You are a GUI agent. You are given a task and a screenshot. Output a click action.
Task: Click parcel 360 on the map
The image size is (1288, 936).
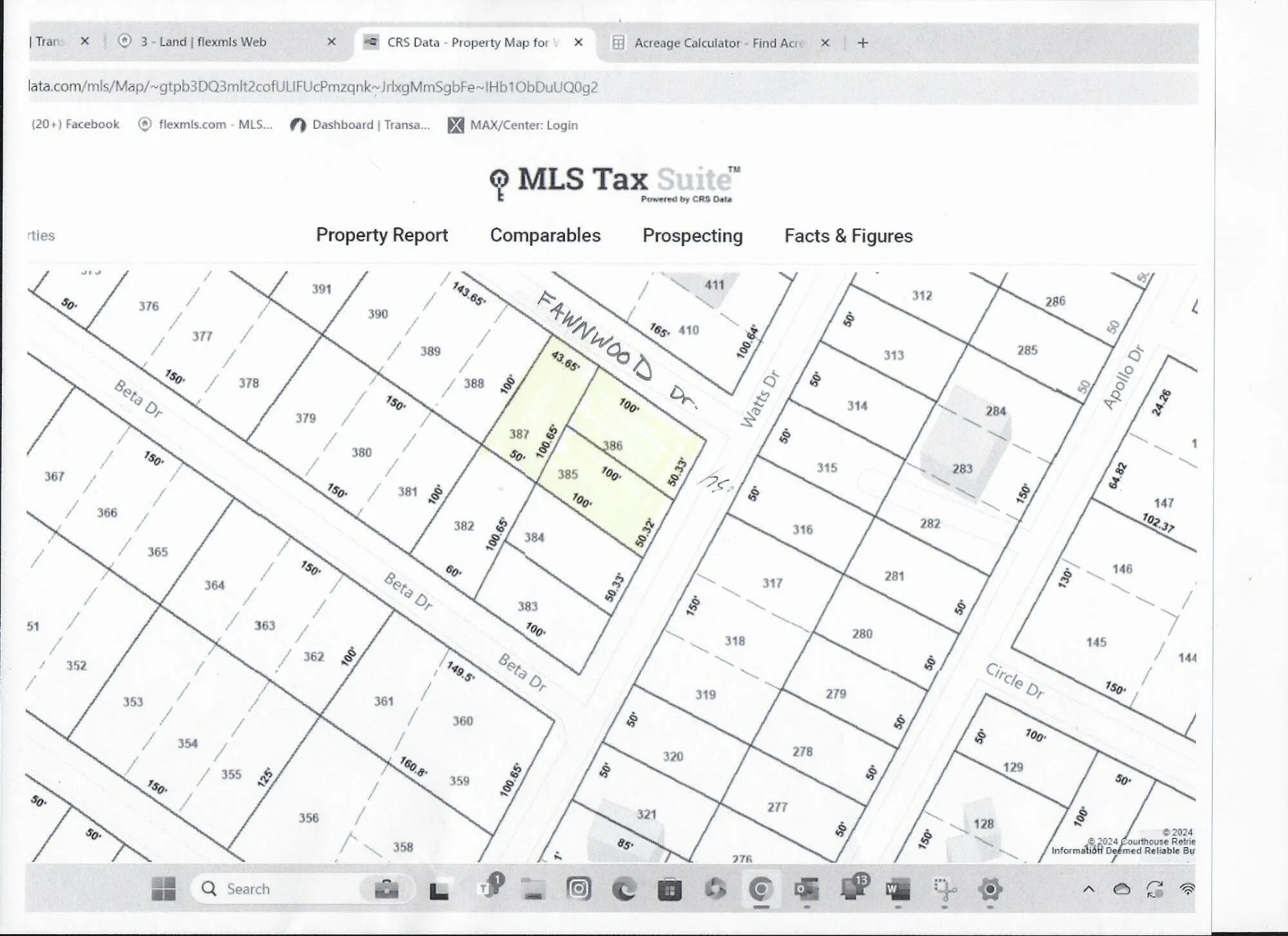point(463,721)
